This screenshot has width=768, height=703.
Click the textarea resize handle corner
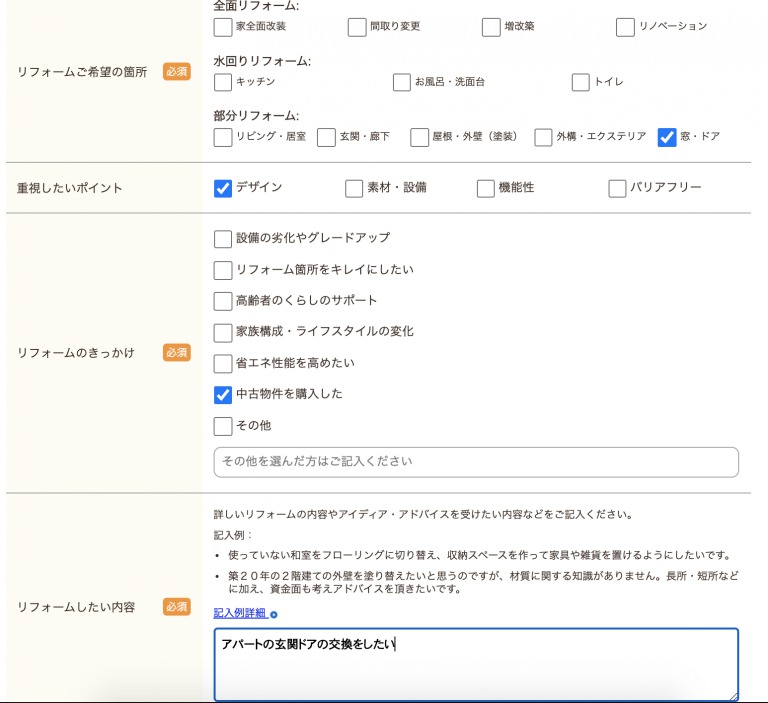733,697
